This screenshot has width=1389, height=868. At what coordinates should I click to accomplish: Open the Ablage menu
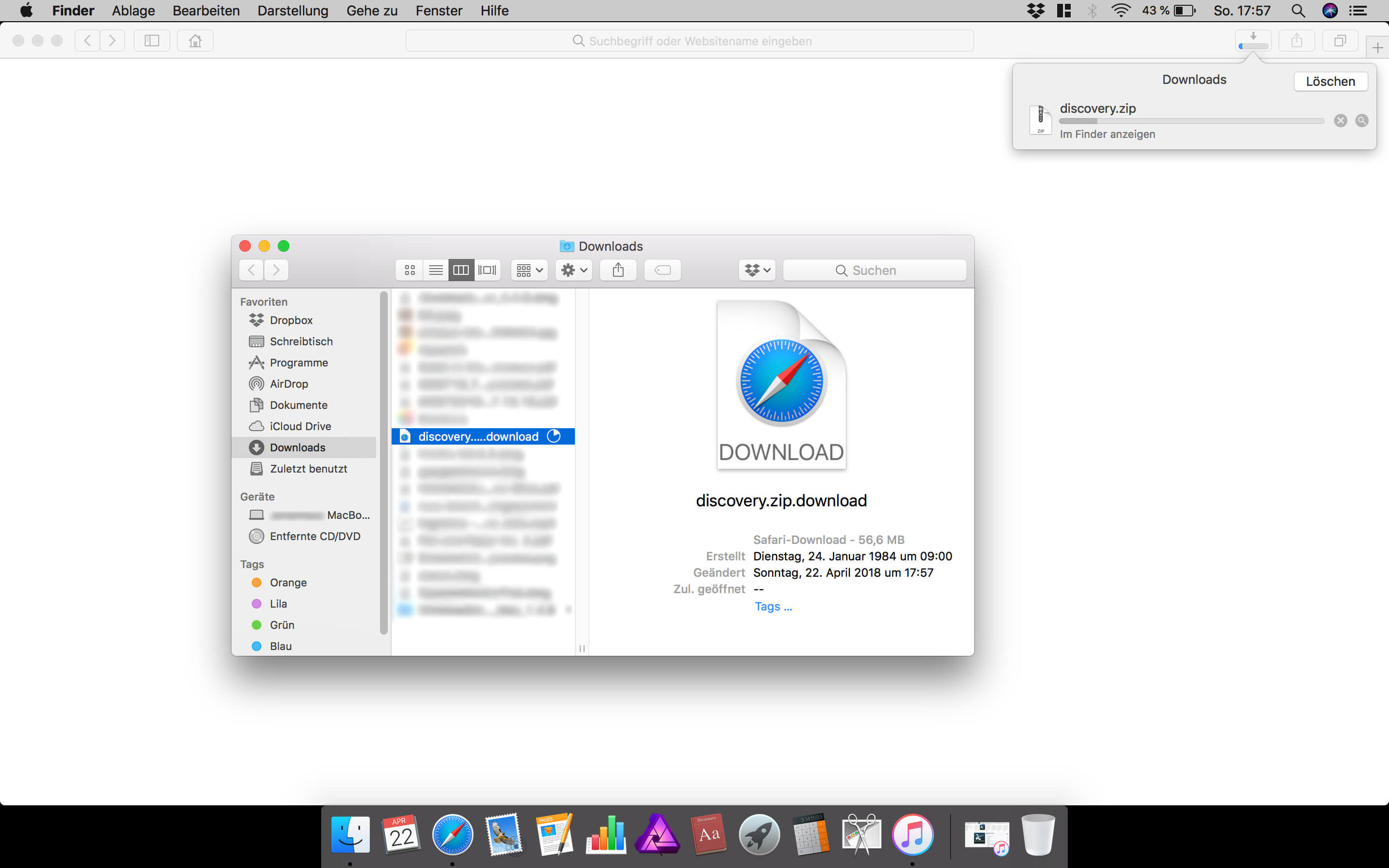[x=133, y=10]
